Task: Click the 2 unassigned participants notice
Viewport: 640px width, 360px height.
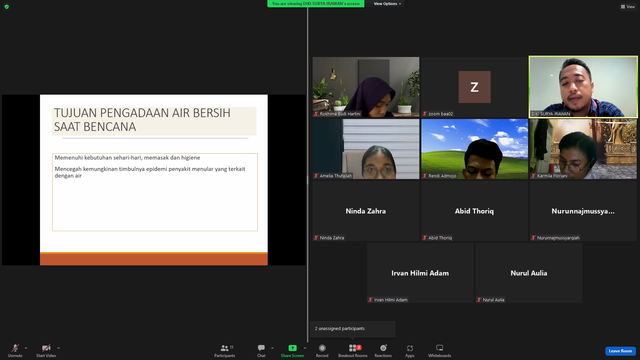Action: tap(353, 329)
